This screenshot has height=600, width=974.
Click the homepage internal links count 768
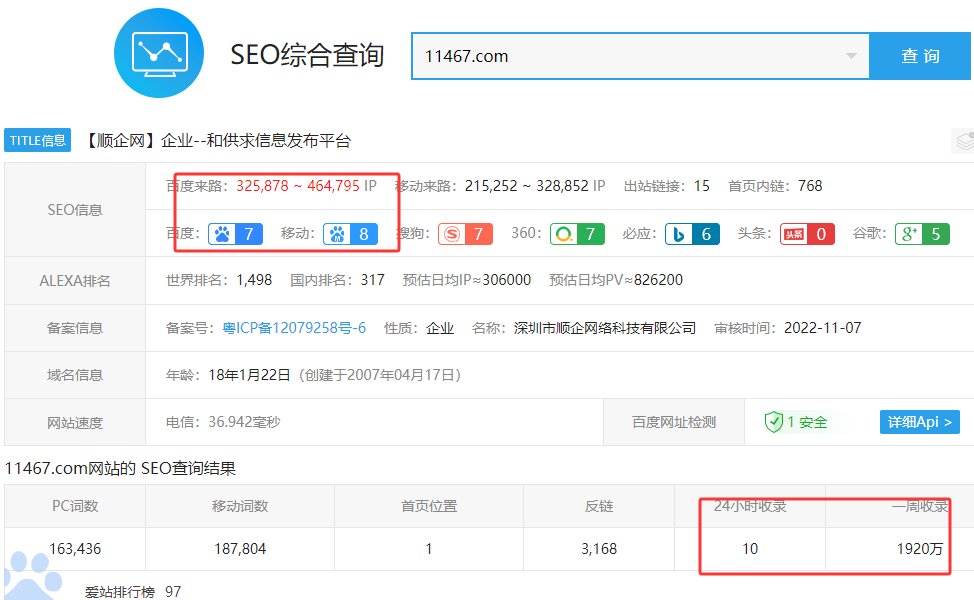[x=810, y=186]
